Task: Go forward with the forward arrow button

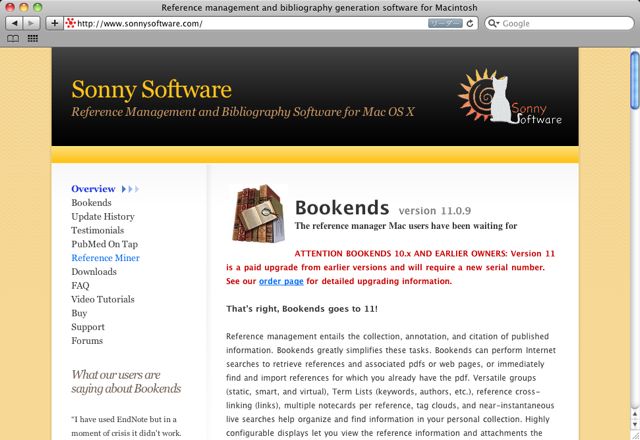Action: tap(31, 23)
